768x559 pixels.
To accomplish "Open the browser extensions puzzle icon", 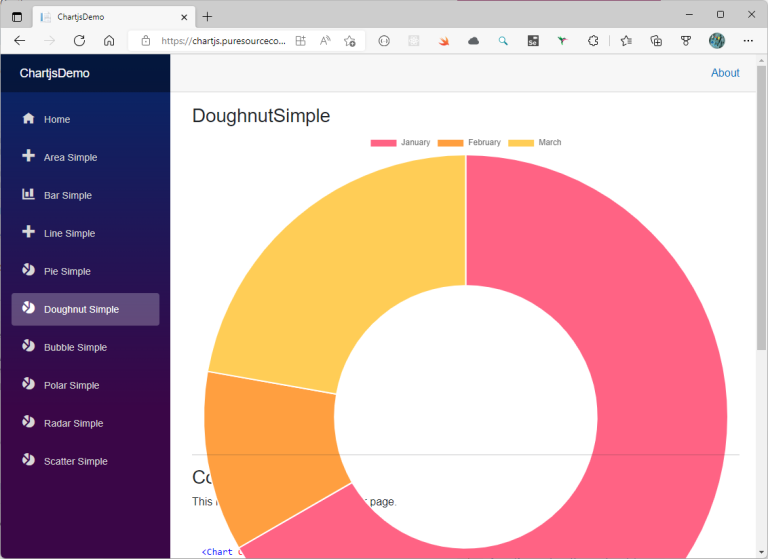I will click(x=593, y=41).
